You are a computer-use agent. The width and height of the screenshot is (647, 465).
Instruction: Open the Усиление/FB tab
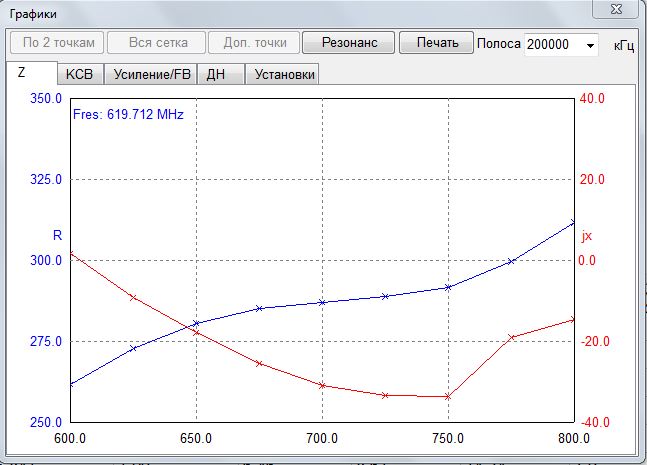pos(151,74)
